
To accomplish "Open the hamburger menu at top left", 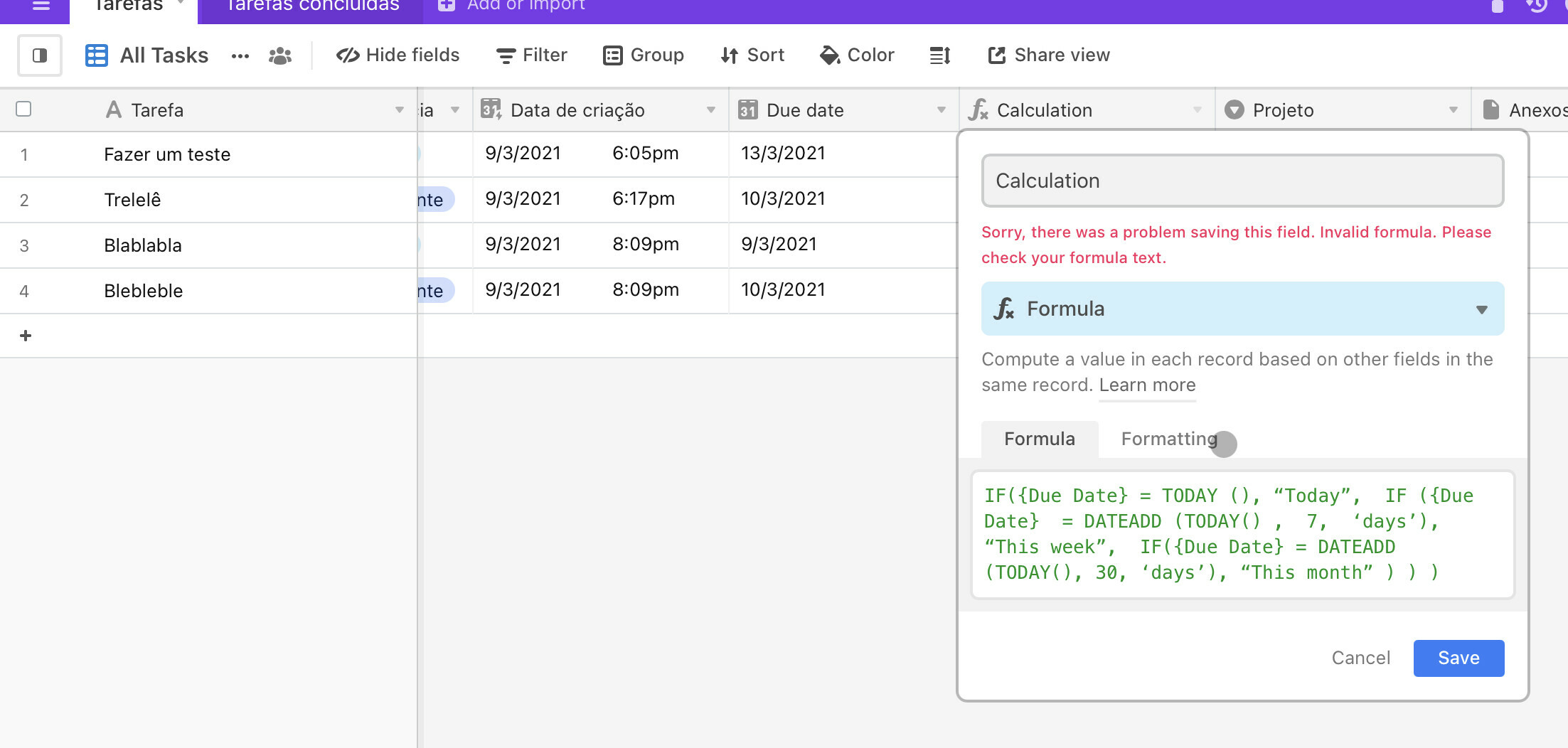I will click(x=41, y=5).
